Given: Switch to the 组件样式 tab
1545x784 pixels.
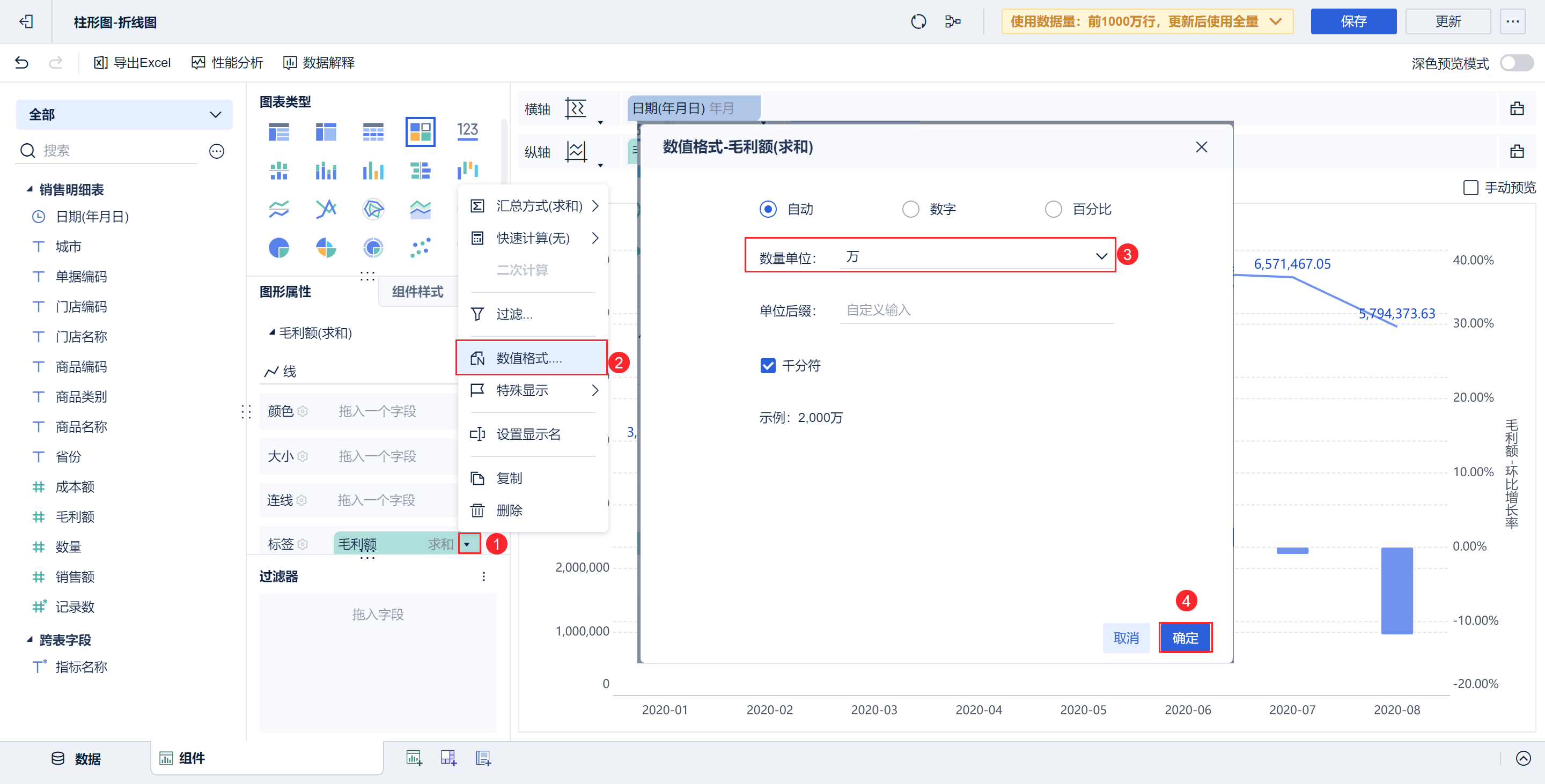Looking at the screenshot, I should click(418, 292).
